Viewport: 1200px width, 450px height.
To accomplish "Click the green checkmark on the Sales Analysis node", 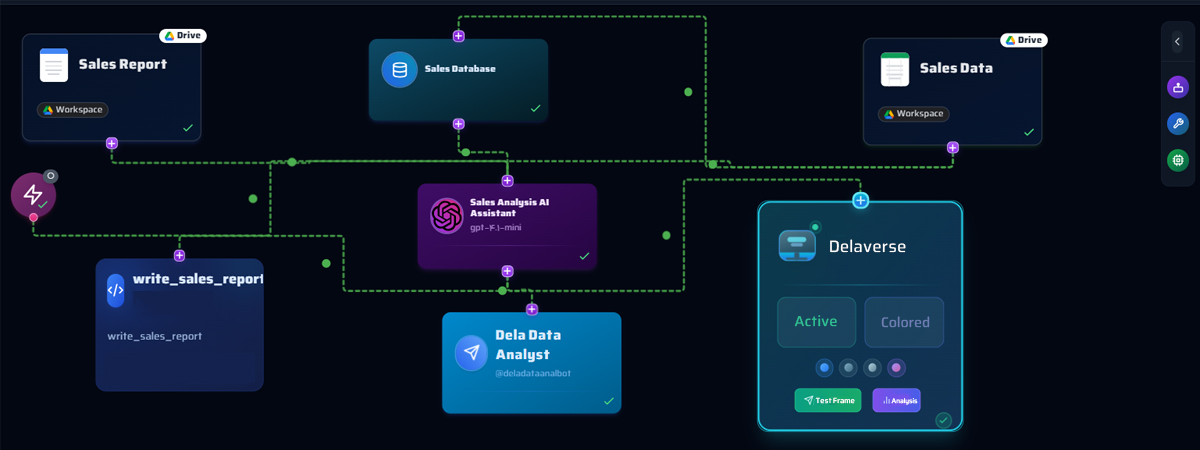I will pyautogui.click(x=585, y=256).
